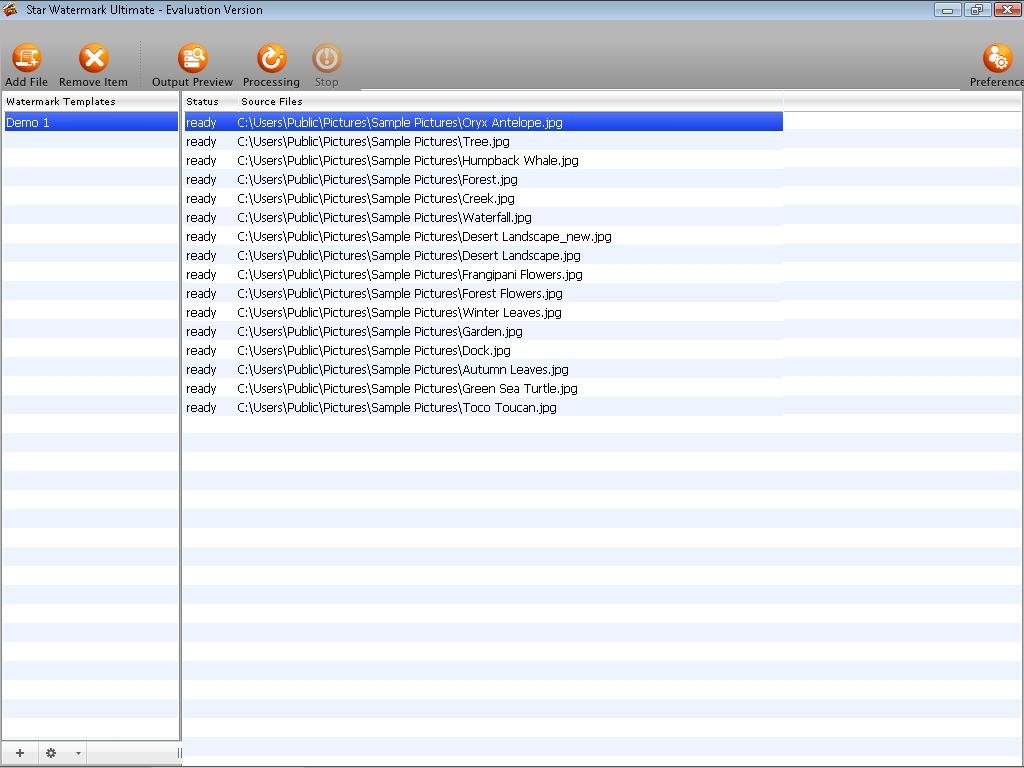Click the Stop icon in the toolbar
Viewport: 1024px width, 768px height.
pyautogui.click(x=327, y=58)
